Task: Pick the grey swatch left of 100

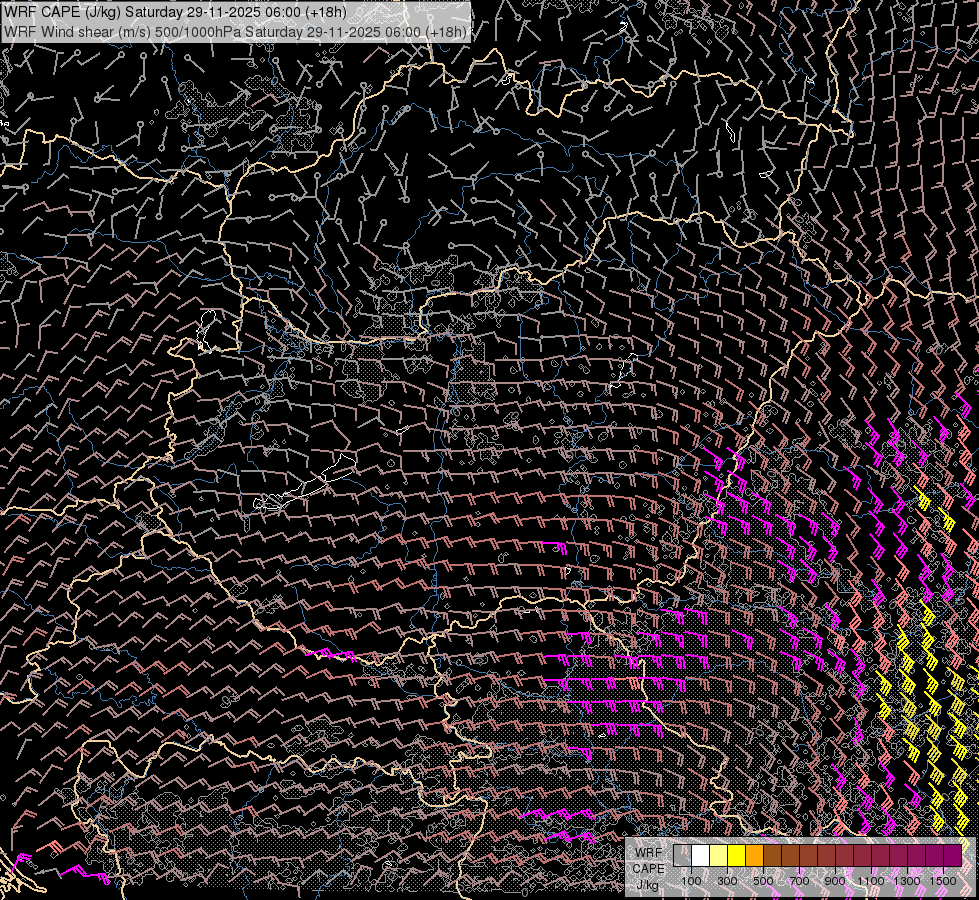Action: (x=682, y=856)
